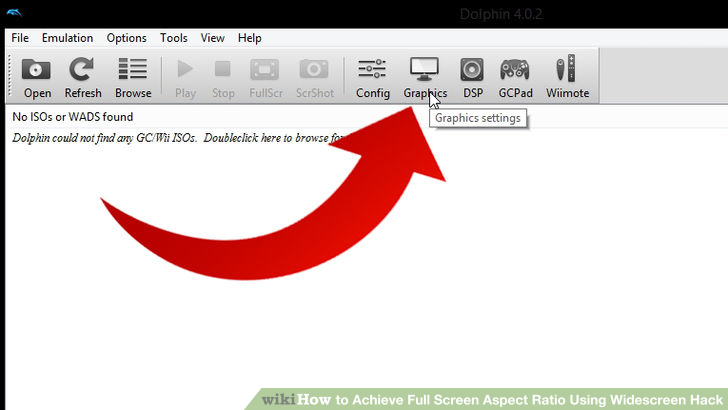Open the Emulation menu
This screenshot has width=728, height=410.
pos(67,38)
